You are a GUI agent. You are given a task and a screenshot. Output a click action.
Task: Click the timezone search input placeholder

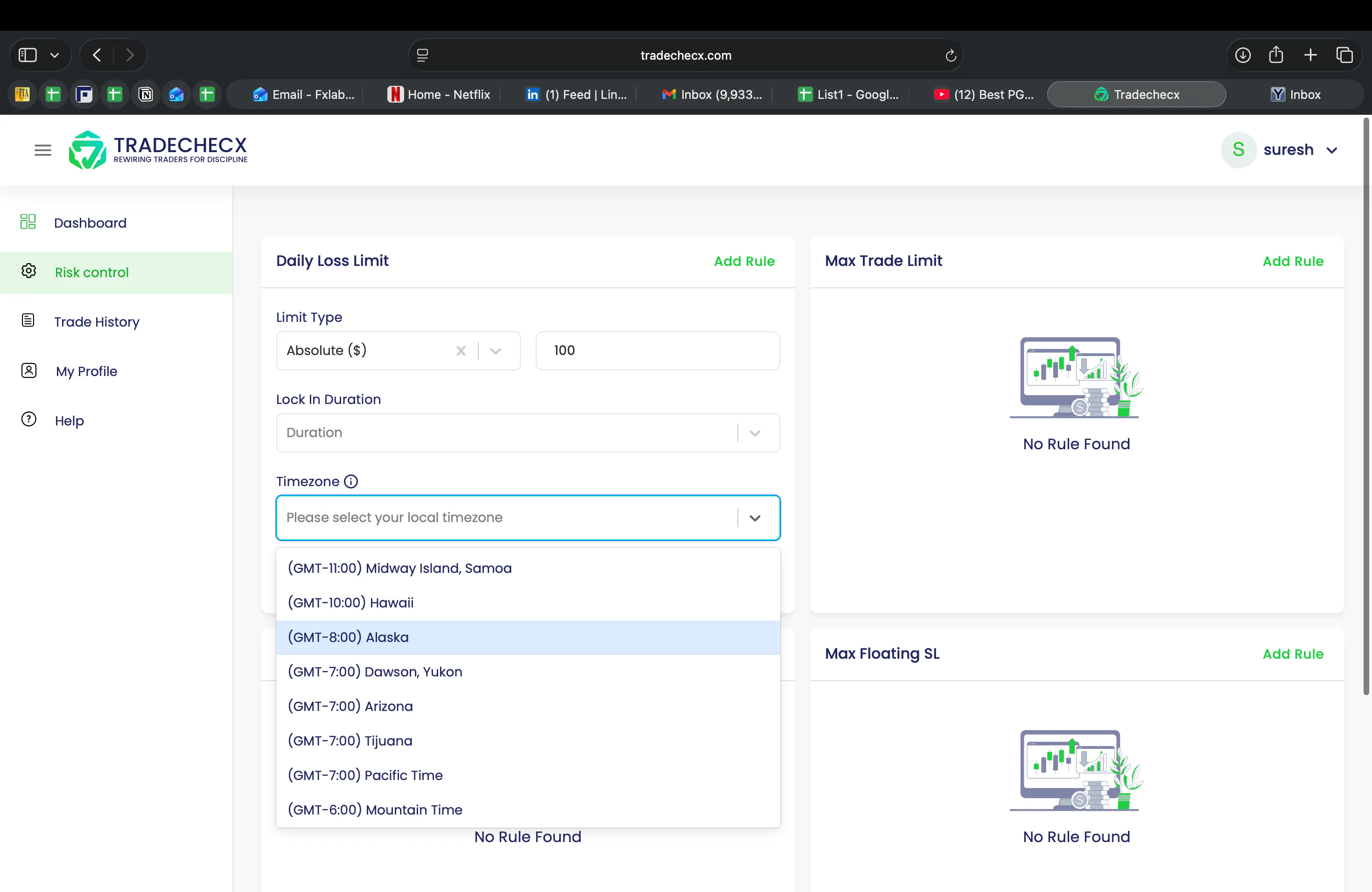394,517
